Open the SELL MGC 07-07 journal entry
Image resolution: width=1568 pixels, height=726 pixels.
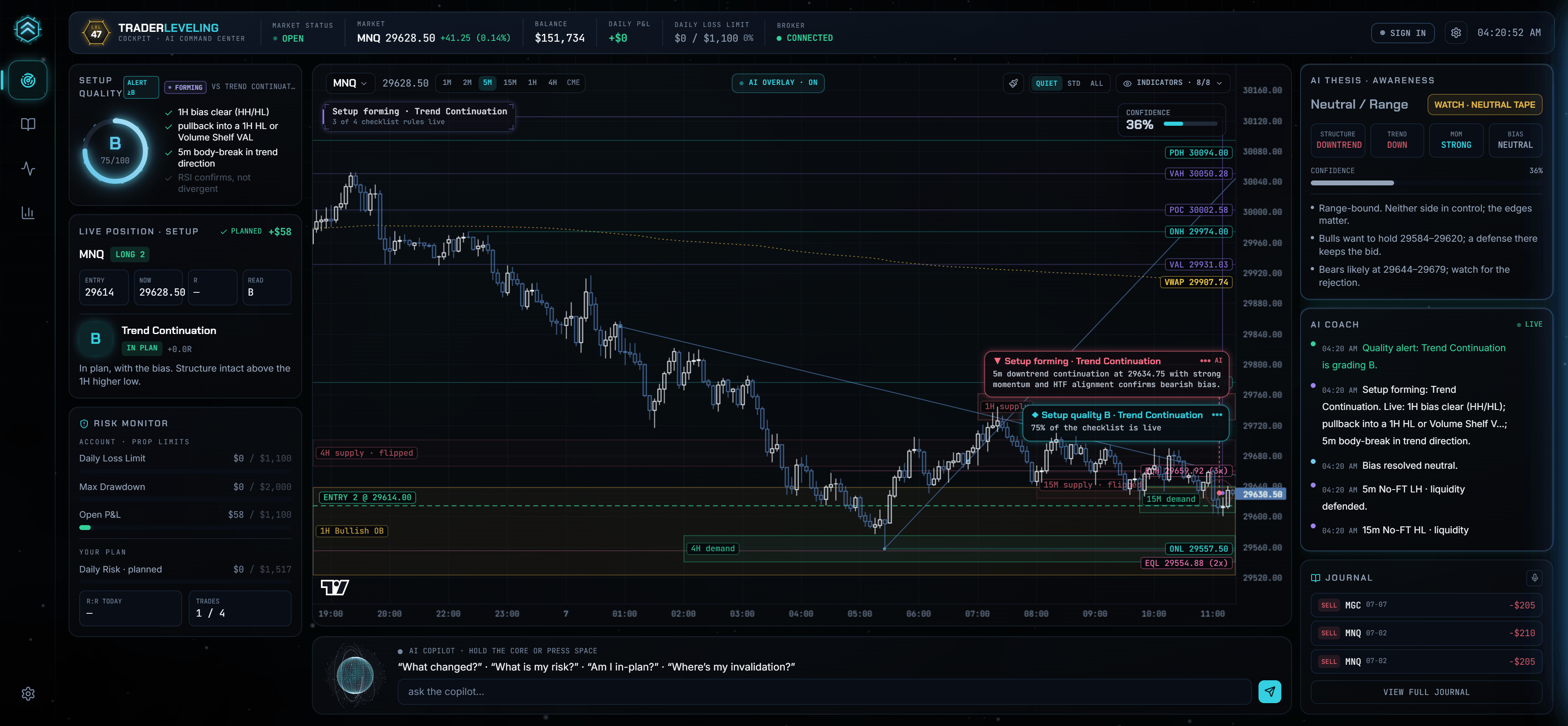[1425, 605]
